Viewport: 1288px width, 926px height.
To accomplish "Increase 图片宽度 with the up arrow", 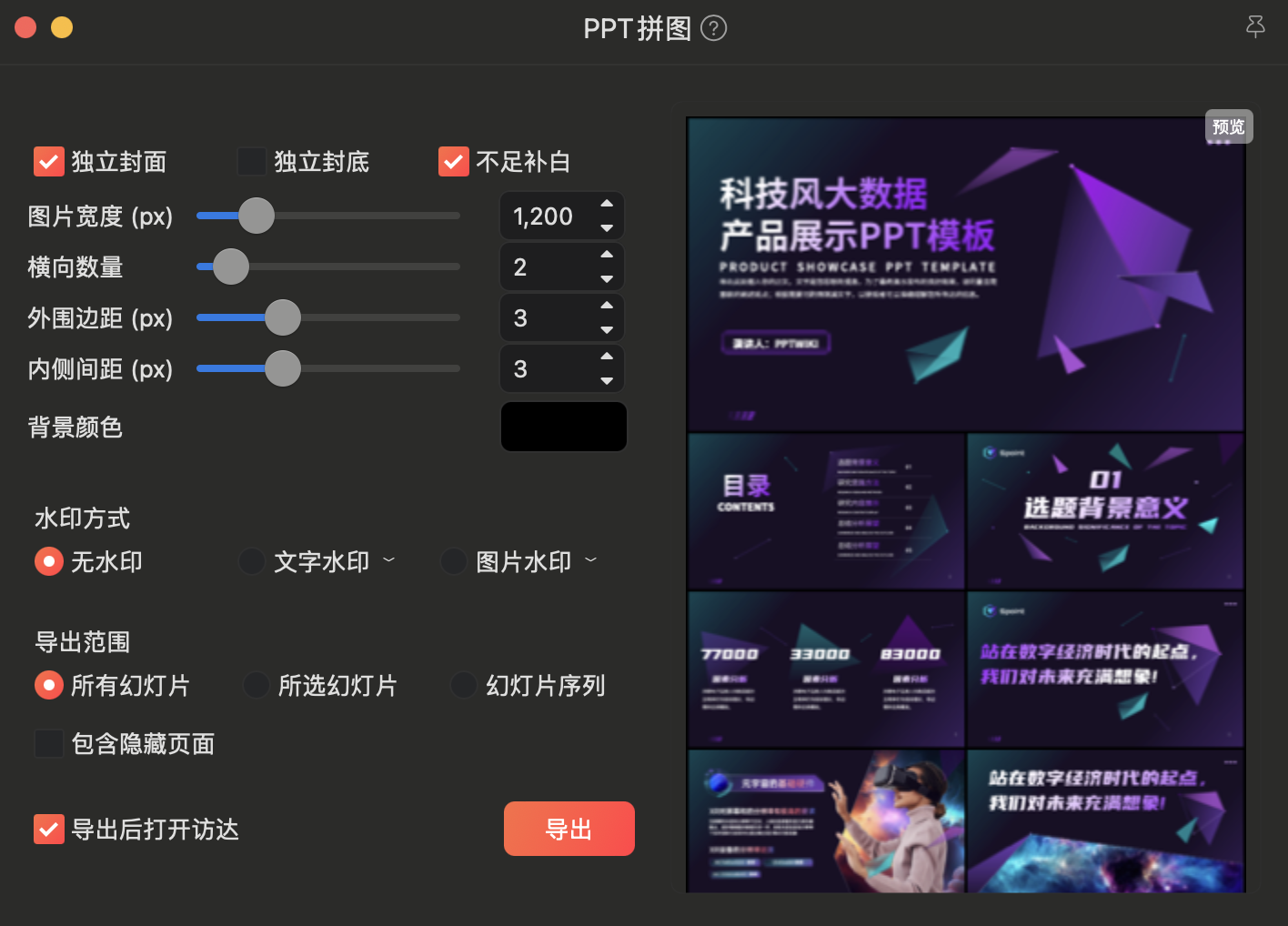I will (x=607, y=205).
